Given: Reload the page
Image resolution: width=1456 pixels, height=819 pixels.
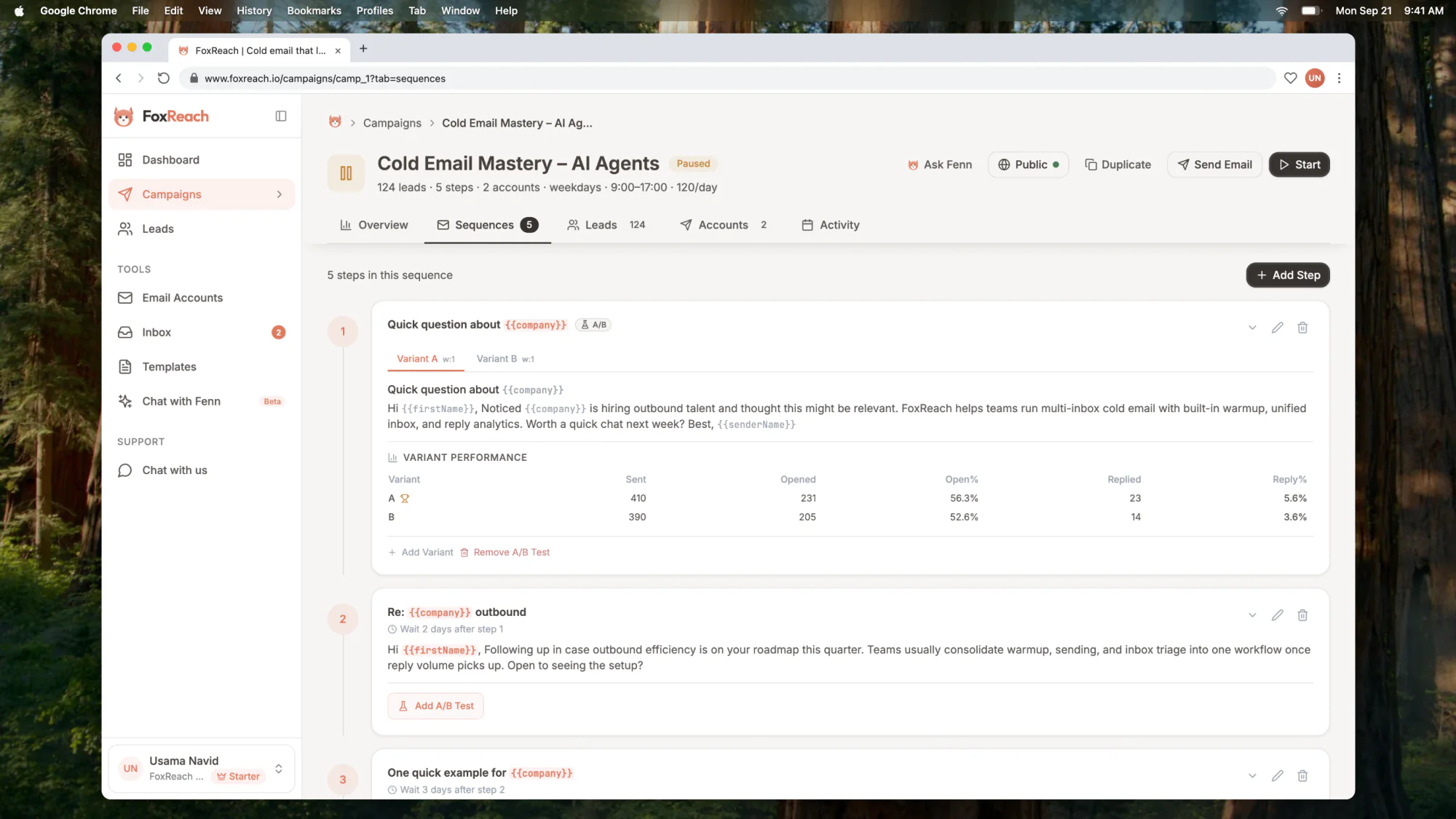Looking at the screenshot, I should pyautogui.click(x=164, y=78).
